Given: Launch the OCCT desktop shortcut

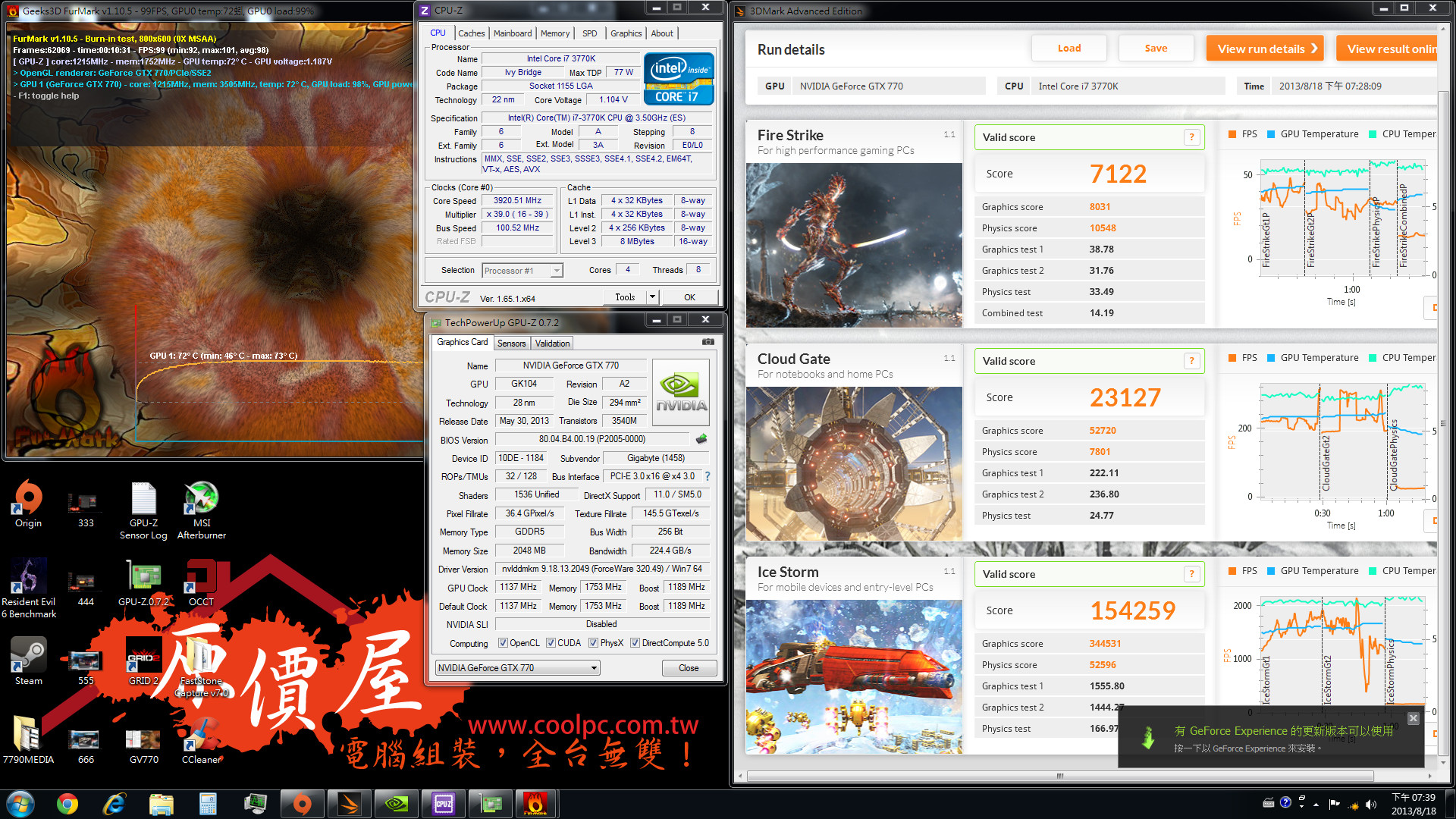Looking at the screenshot, I should 202,583.
